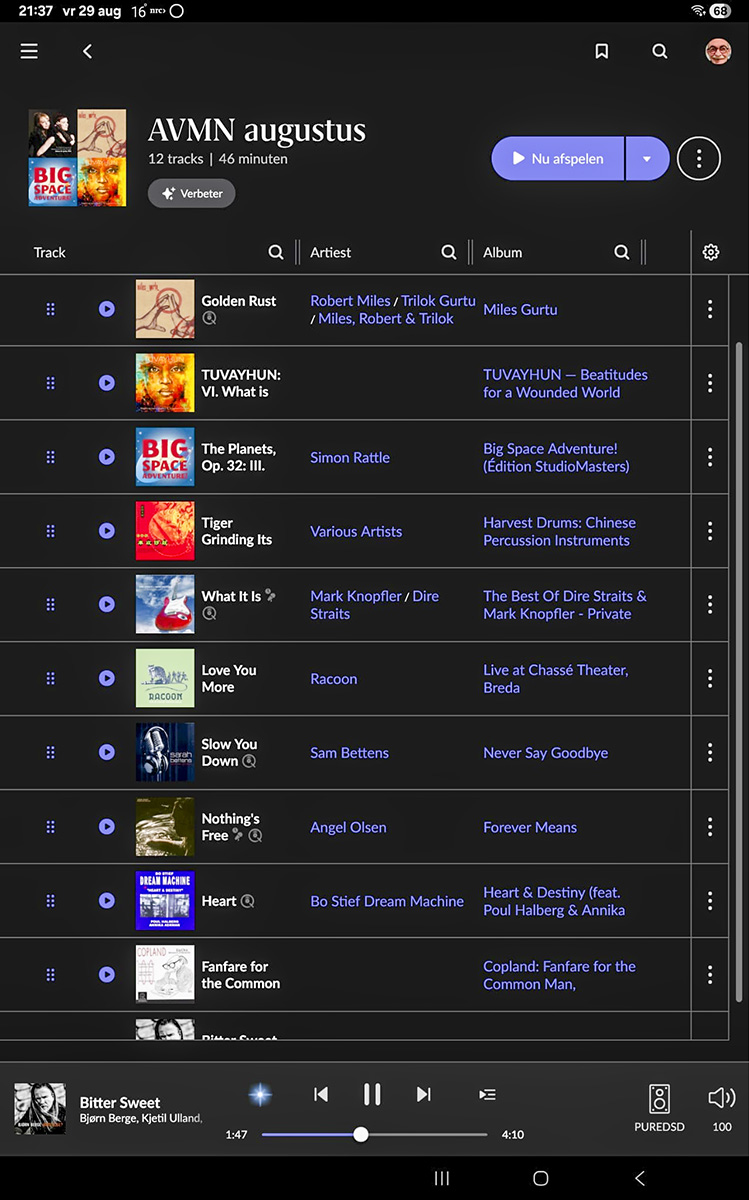Screen dimensions: 749x1200
Task: Open track column settings gear
Action: pyautogui.click(x=711, y=253)
